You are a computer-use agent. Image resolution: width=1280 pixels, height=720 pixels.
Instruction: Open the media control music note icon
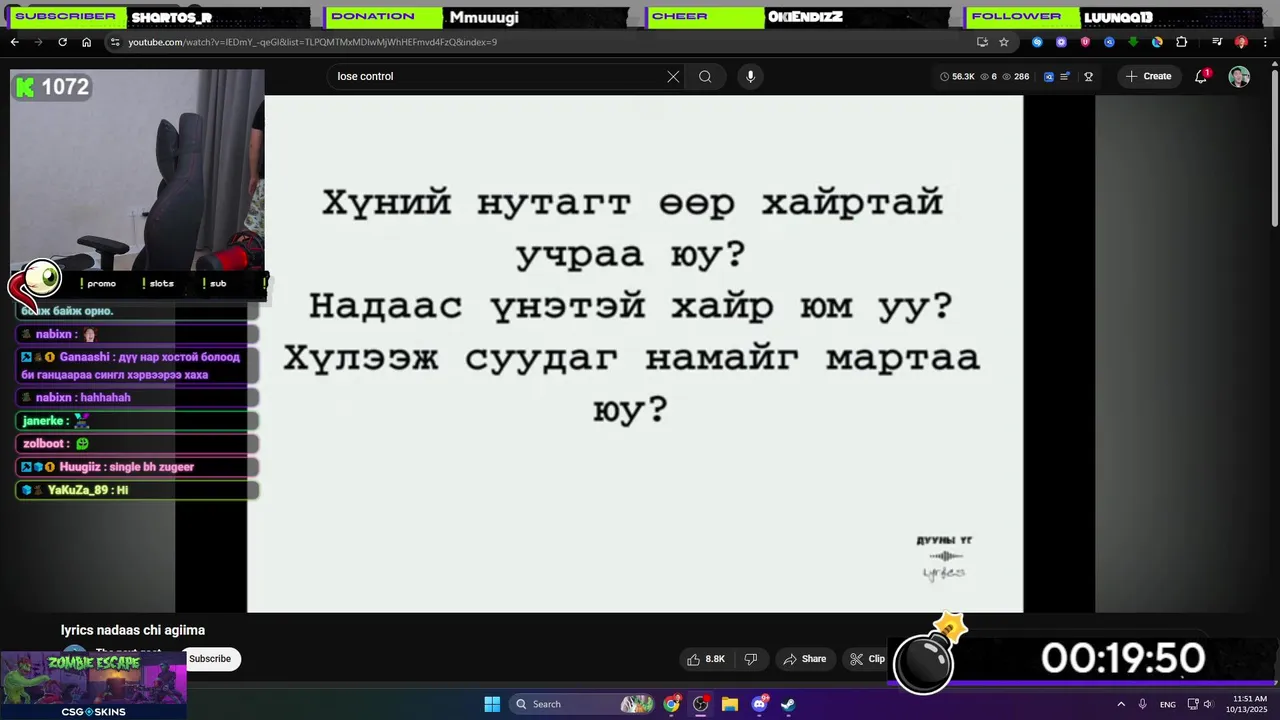pyautogui.click(x=1217, y=42)
